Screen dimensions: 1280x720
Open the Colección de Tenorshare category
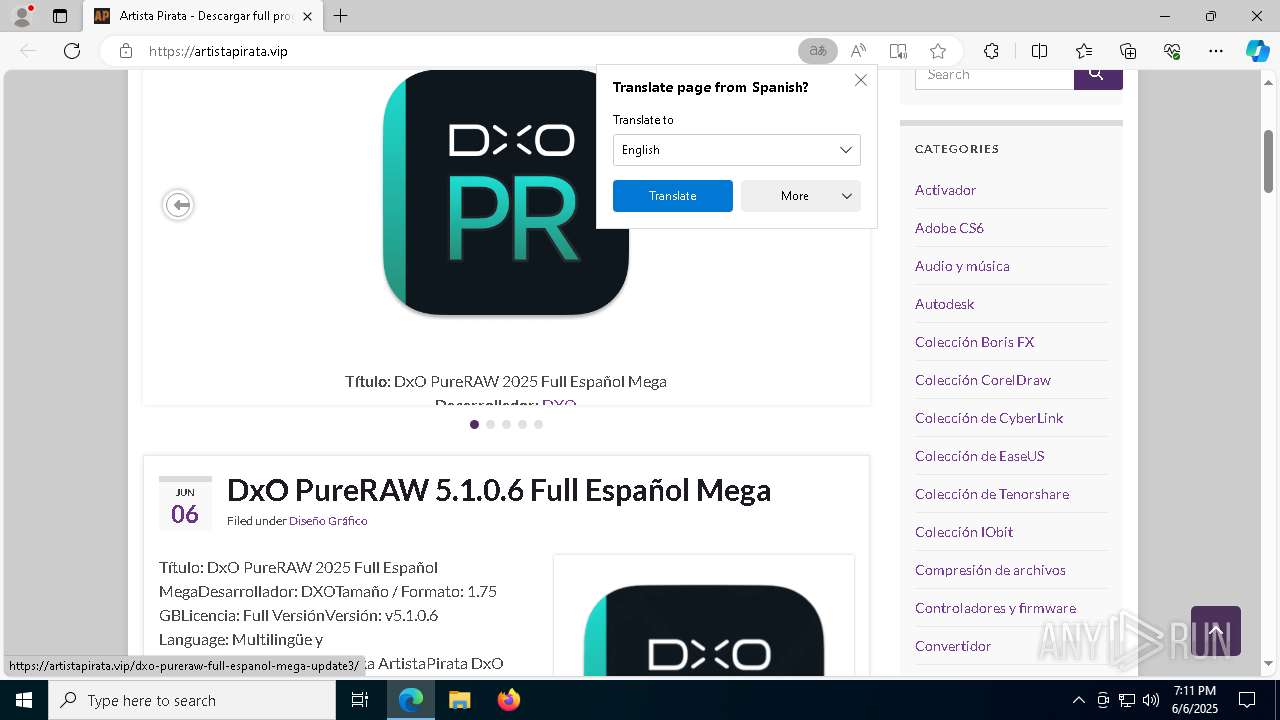[x=992, y=494]
